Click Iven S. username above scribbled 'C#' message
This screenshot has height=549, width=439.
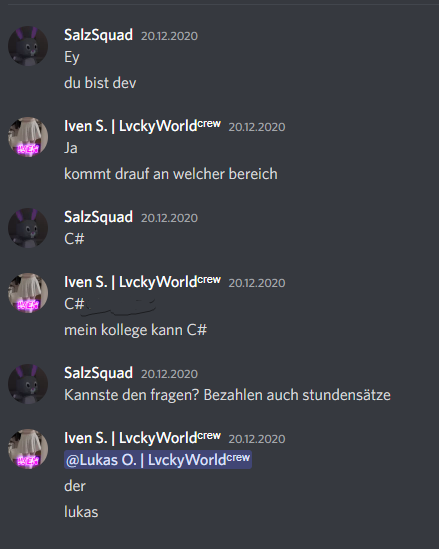(142, 282)
